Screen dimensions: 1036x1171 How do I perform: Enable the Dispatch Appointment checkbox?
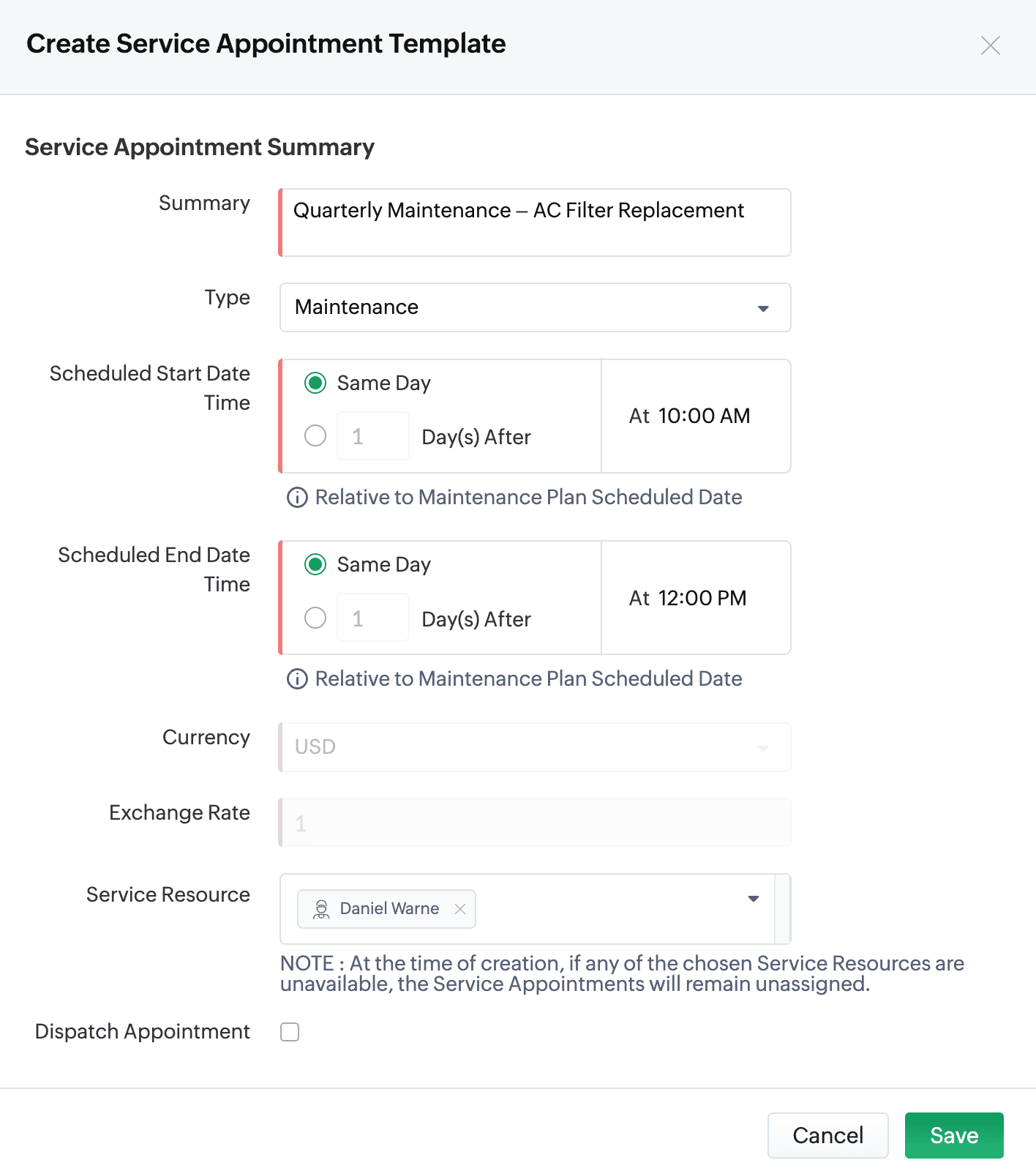click(x=290, y=1032)
